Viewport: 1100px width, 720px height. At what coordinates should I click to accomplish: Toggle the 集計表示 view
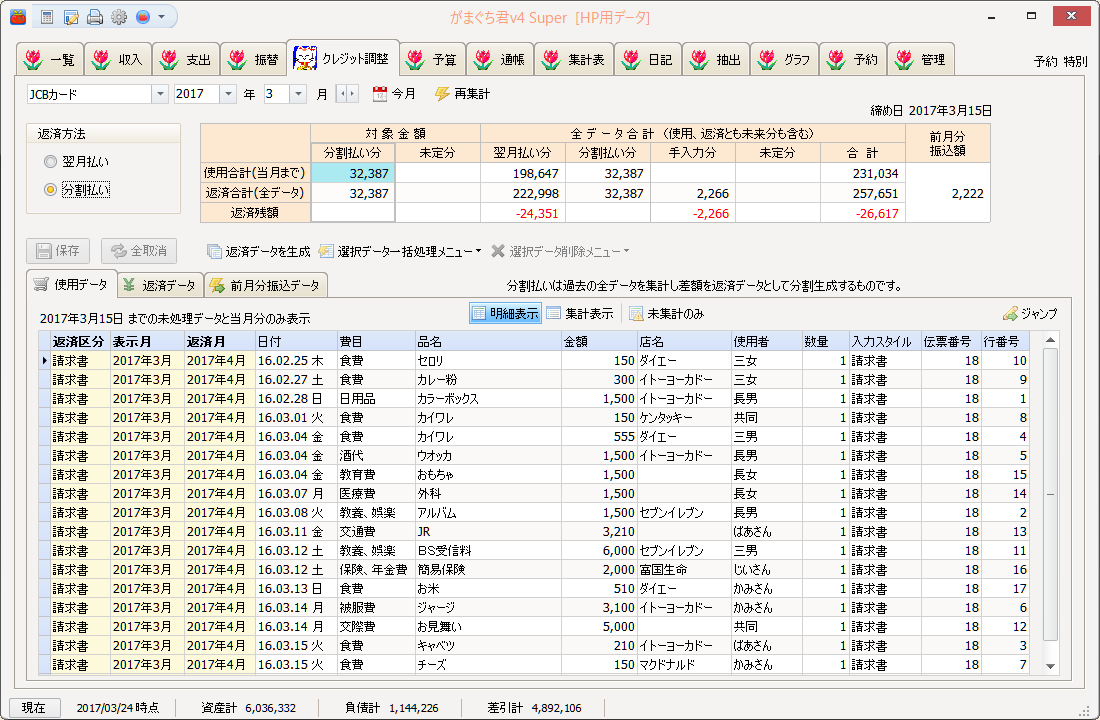580,314
